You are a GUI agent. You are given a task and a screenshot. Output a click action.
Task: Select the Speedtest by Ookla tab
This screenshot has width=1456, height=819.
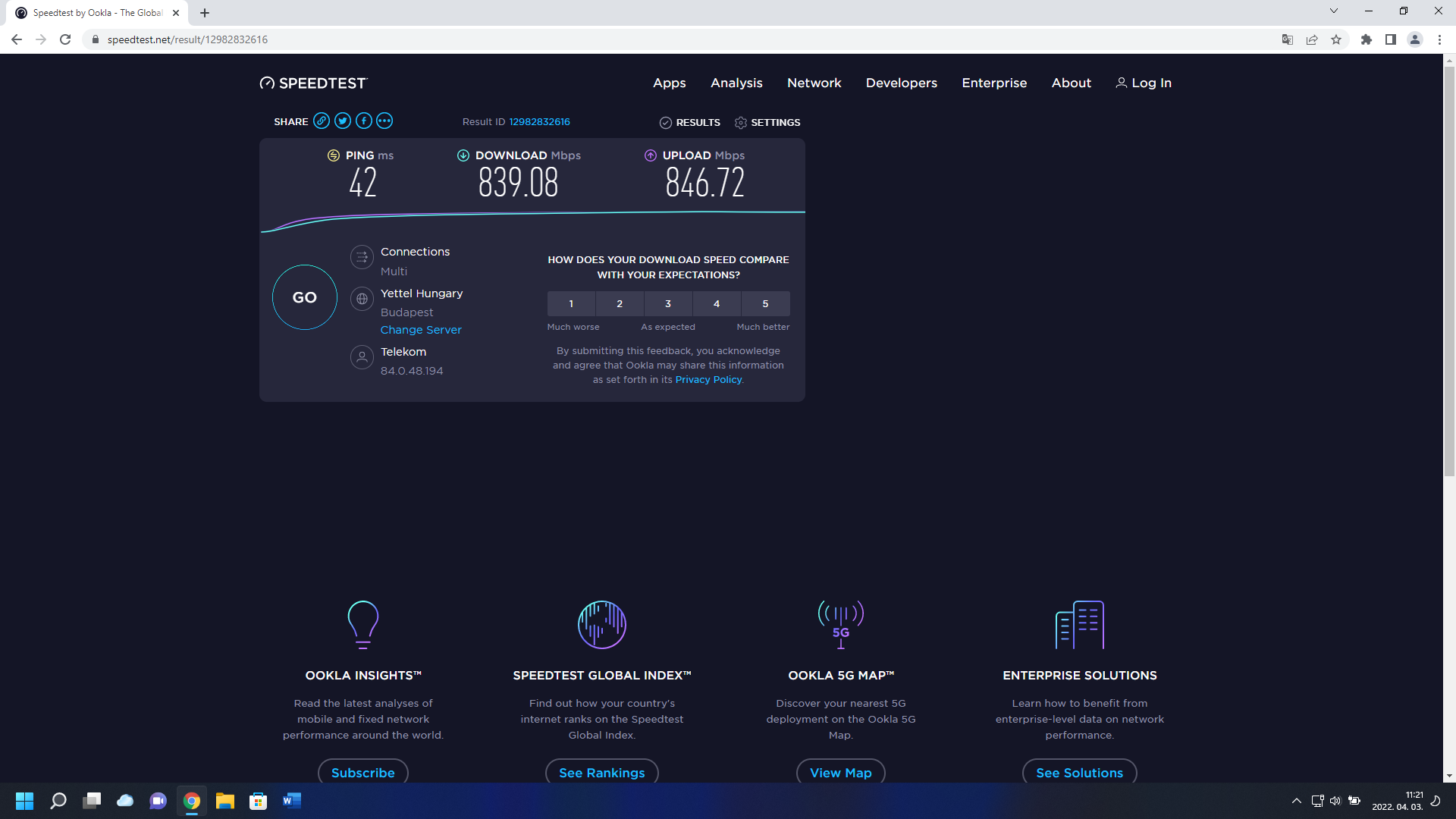tap(98, 13)
